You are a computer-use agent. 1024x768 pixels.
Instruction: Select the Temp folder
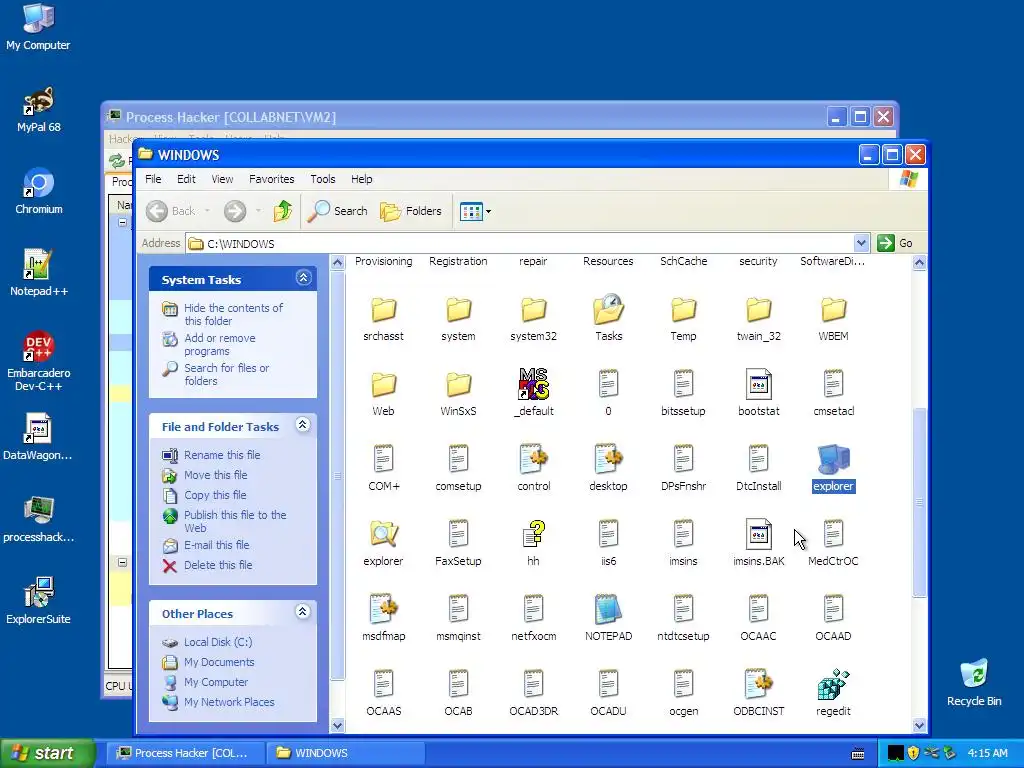point(683,310)
